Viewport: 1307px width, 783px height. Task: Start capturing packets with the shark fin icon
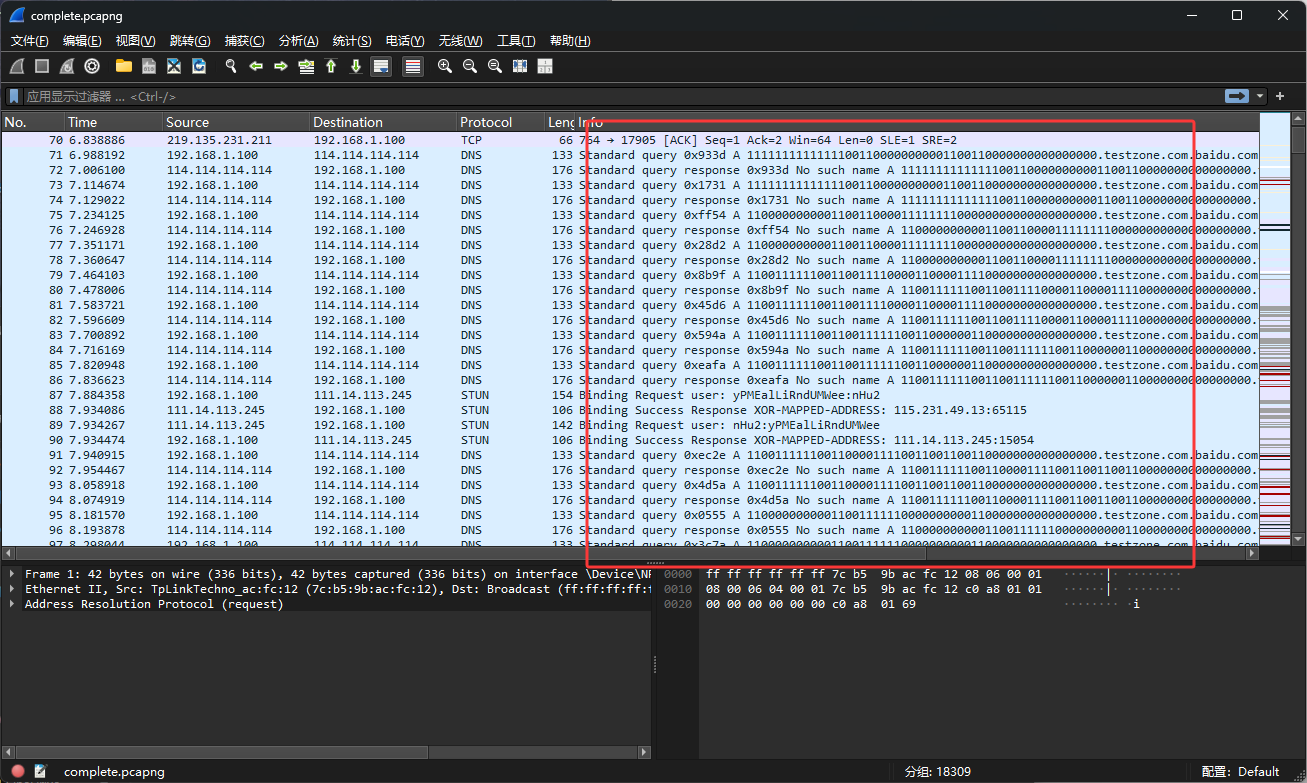(17, 66)
